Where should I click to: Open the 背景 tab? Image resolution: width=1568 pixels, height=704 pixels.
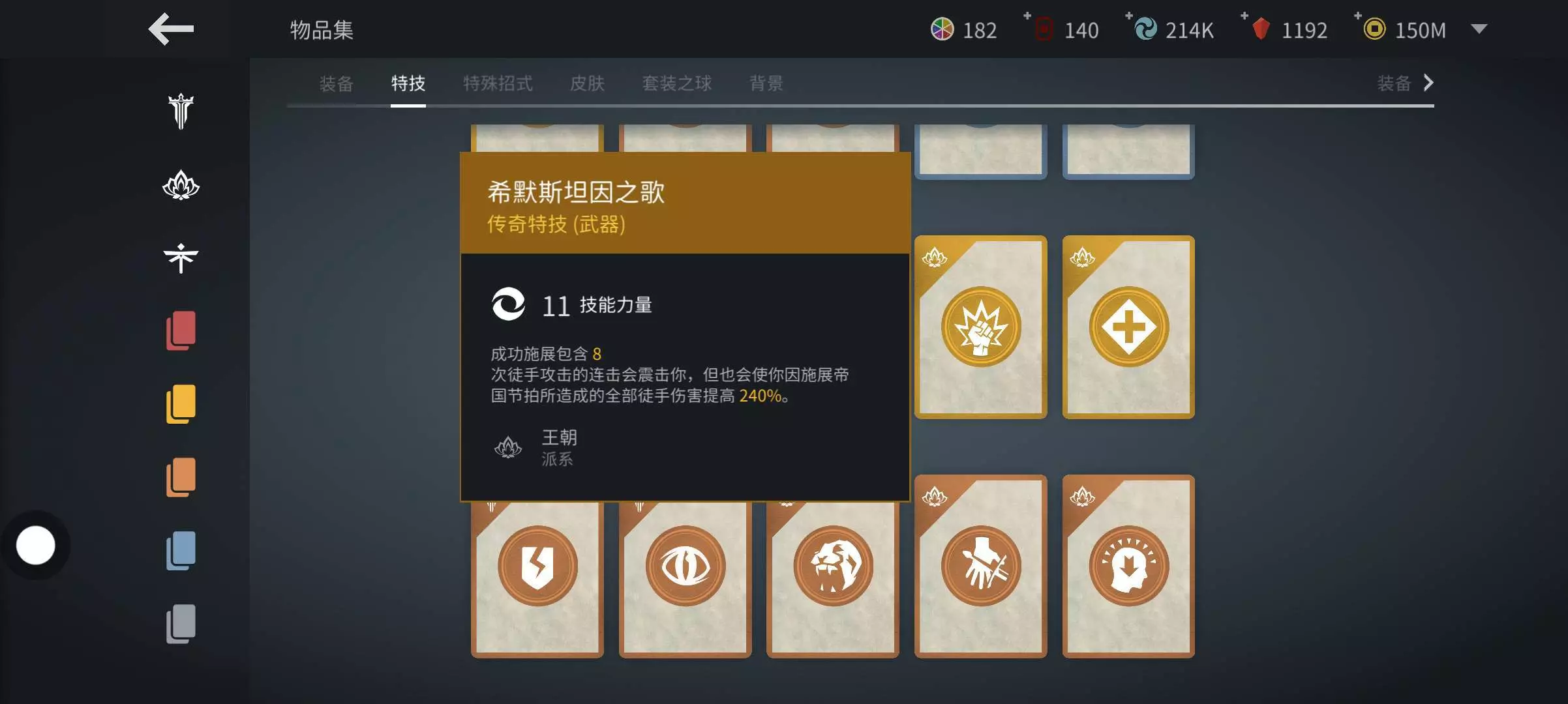[766, 83]
